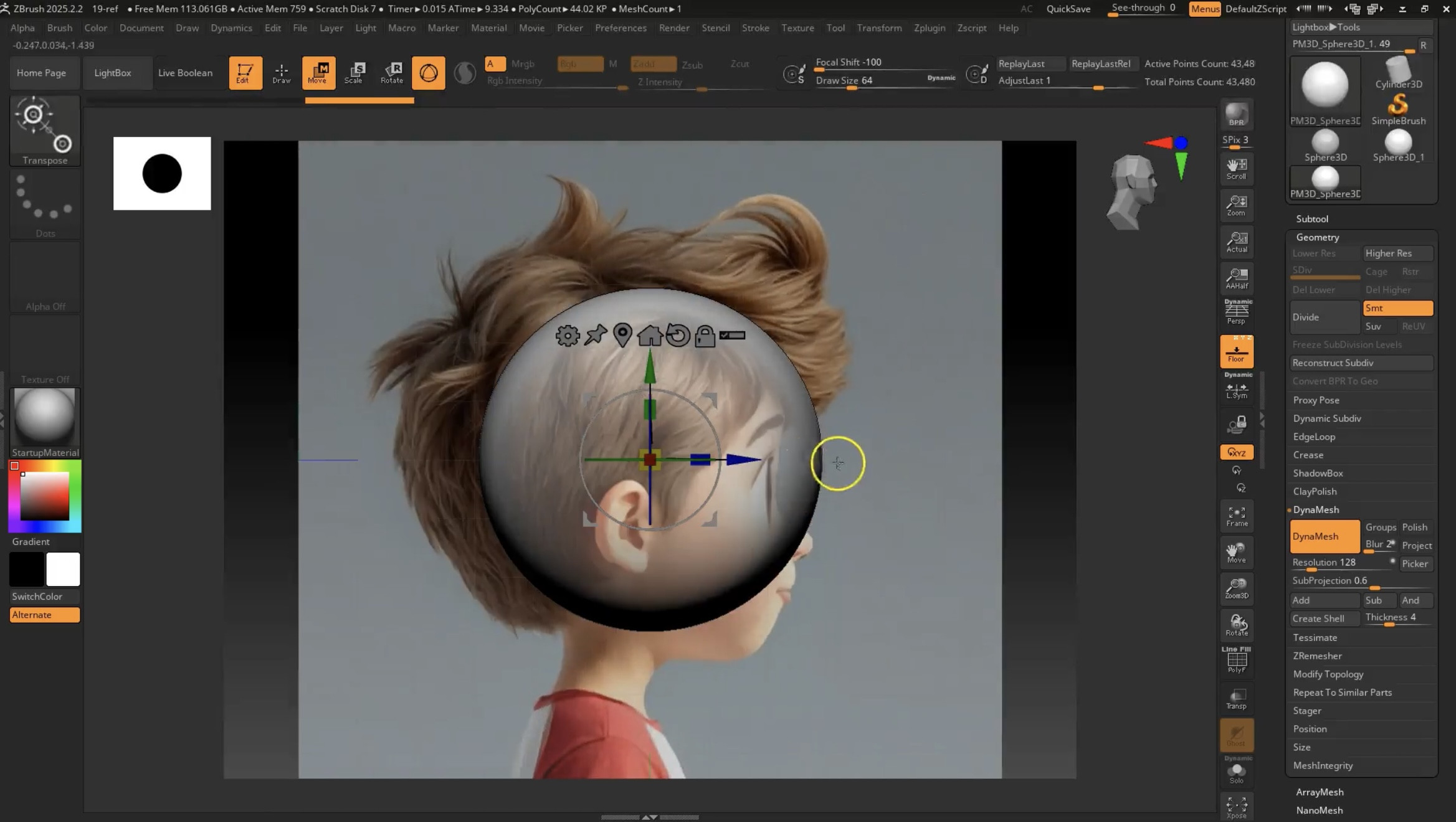Image resolution: width=1456 pixels, height=822 pixels.
Task: Click gizmo go-to-unmasked-center marker icon
Action: click(x=622, y=335)
